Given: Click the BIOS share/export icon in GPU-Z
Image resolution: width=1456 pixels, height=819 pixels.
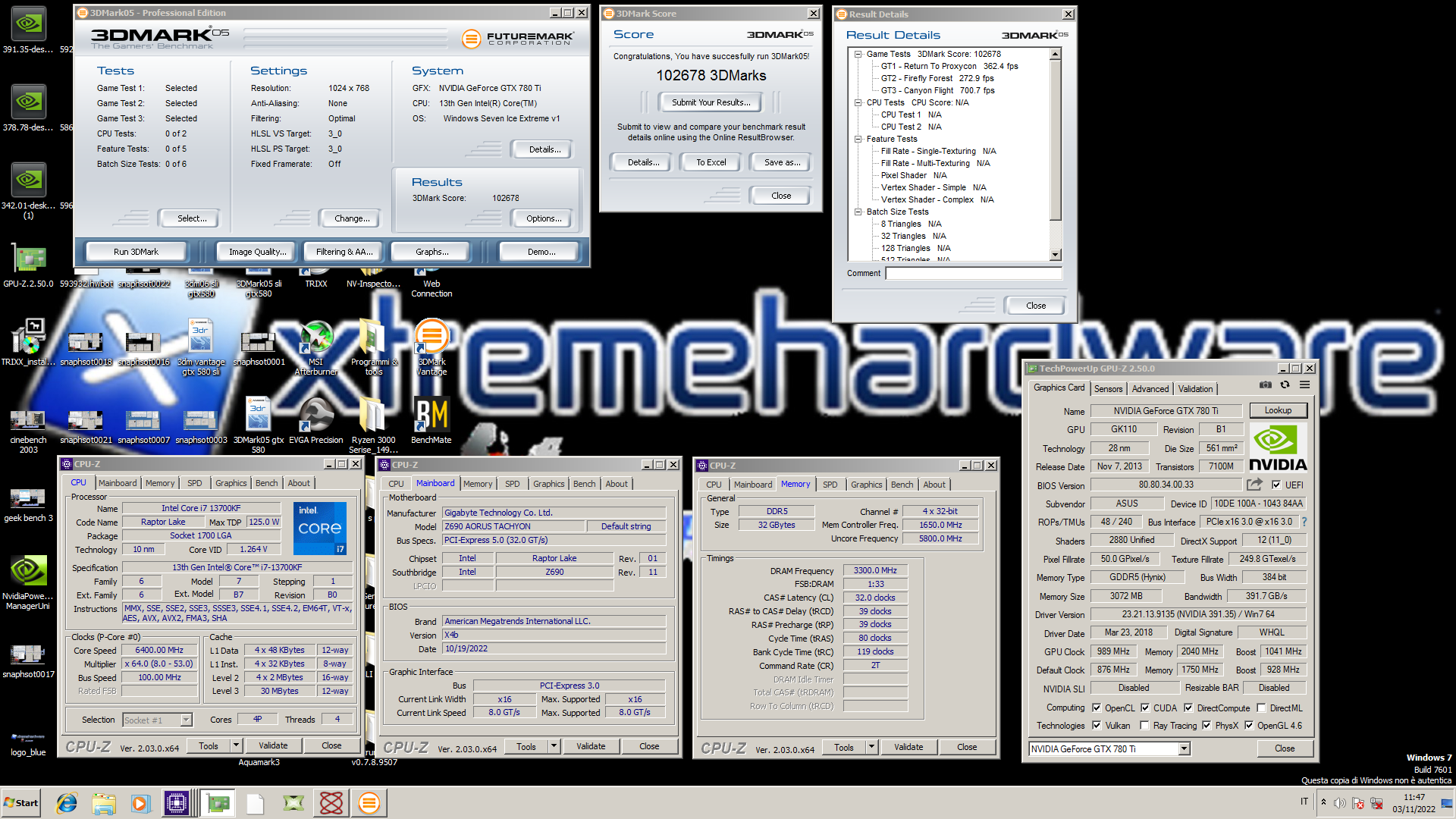Looking at the screenshot, I should point(1254,484).
